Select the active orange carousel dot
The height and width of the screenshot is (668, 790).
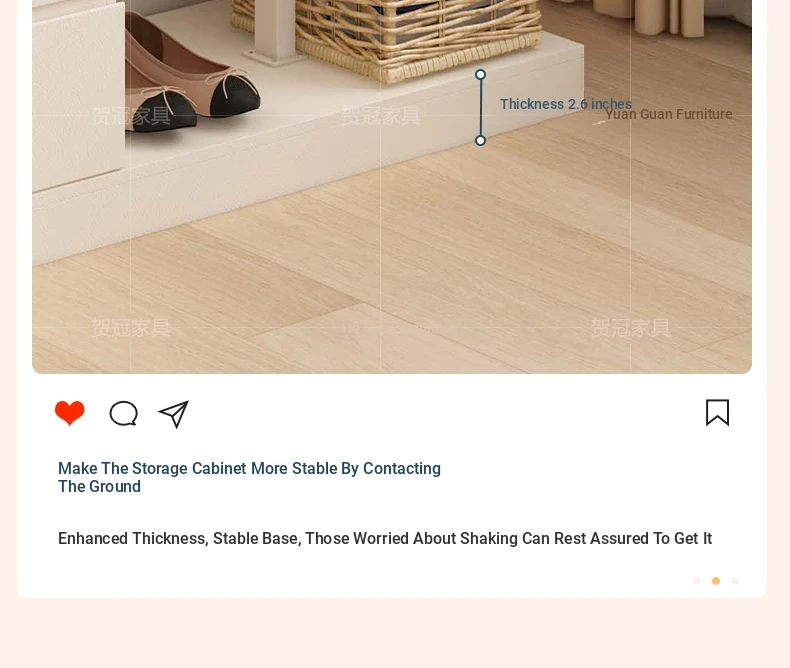click(x=716, y=581)
